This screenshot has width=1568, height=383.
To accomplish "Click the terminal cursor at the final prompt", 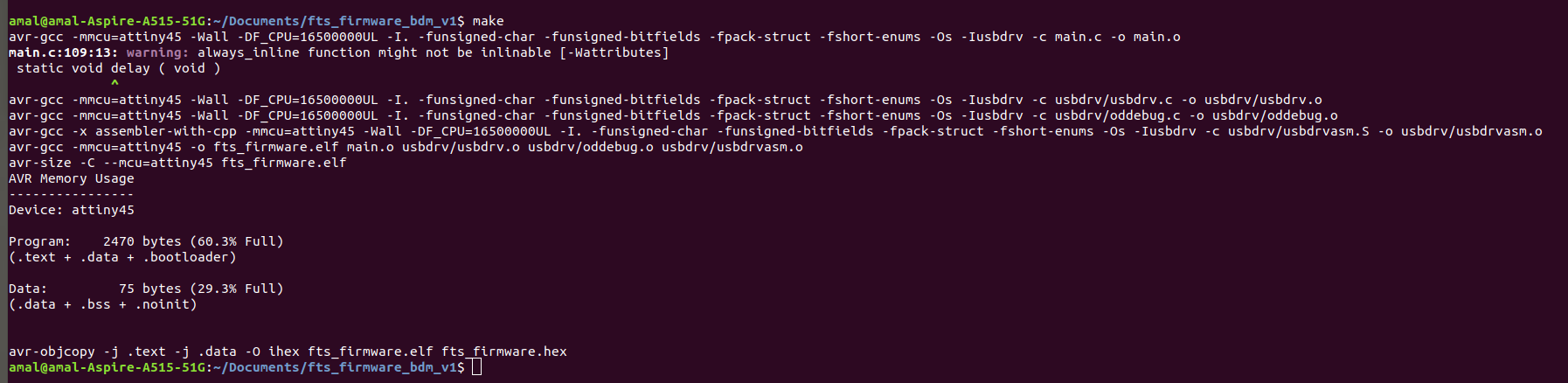I will [x=476, y=367].
